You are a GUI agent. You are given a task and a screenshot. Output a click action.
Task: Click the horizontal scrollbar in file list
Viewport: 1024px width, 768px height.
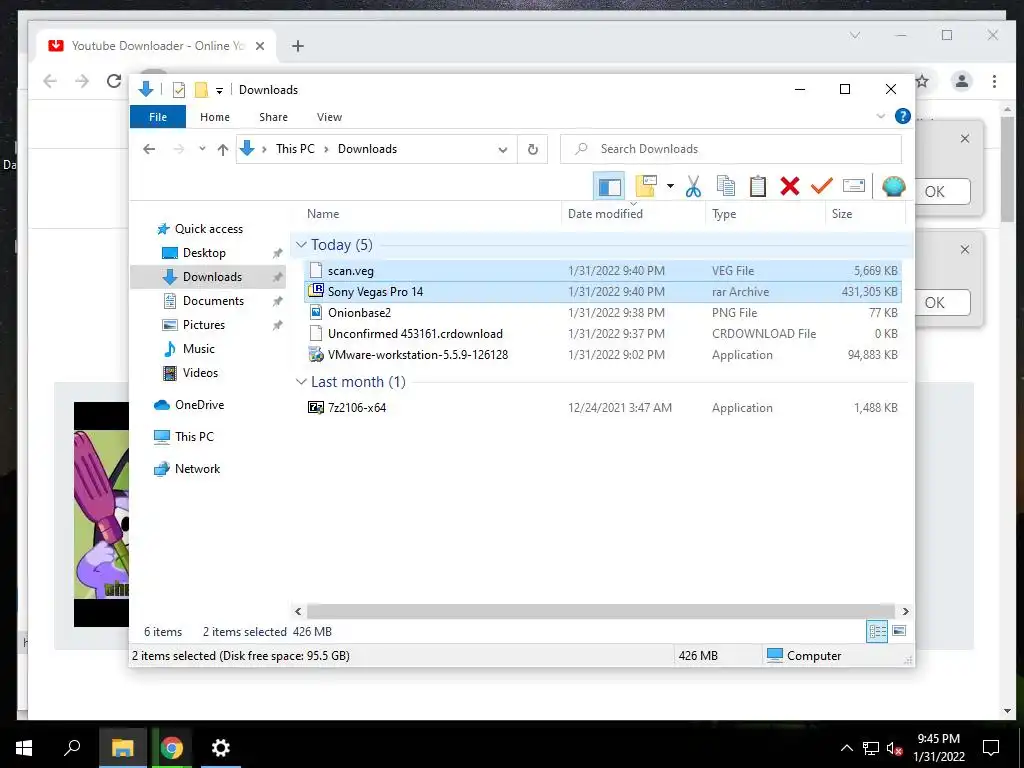point(601,611)
